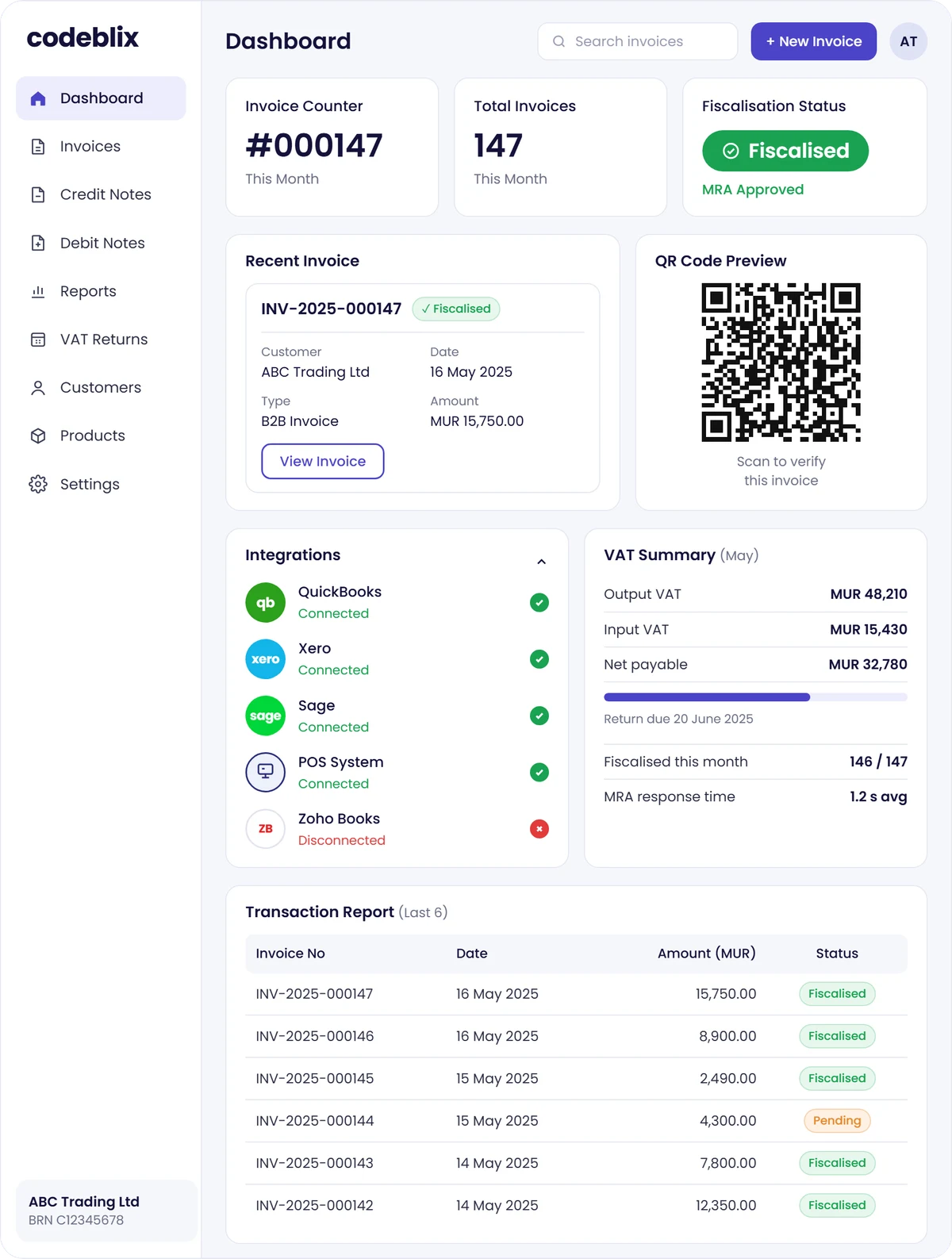The image size is (952, 1259).
Task: Click the large Fiscalised status button
Action: tap(785, 151)
